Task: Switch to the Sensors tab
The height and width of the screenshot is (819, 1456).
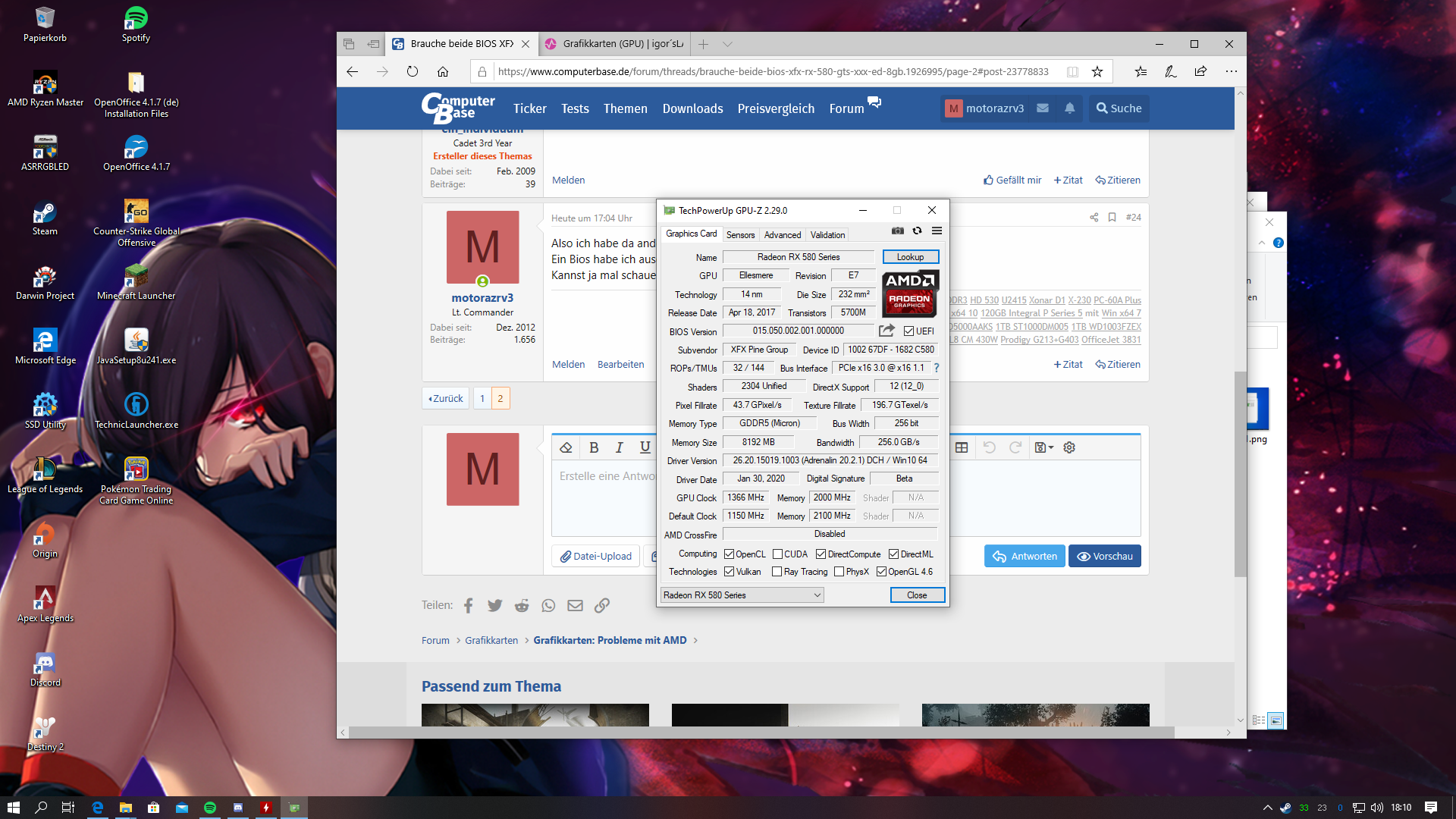Action: pyautogui.click(x=740, y=235)
